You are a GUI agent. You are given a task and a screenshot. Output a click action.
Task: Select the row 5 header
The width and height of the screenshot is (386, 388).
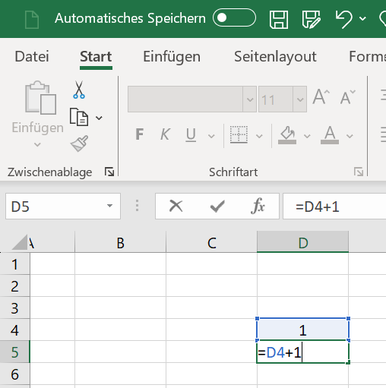[15, 352]
